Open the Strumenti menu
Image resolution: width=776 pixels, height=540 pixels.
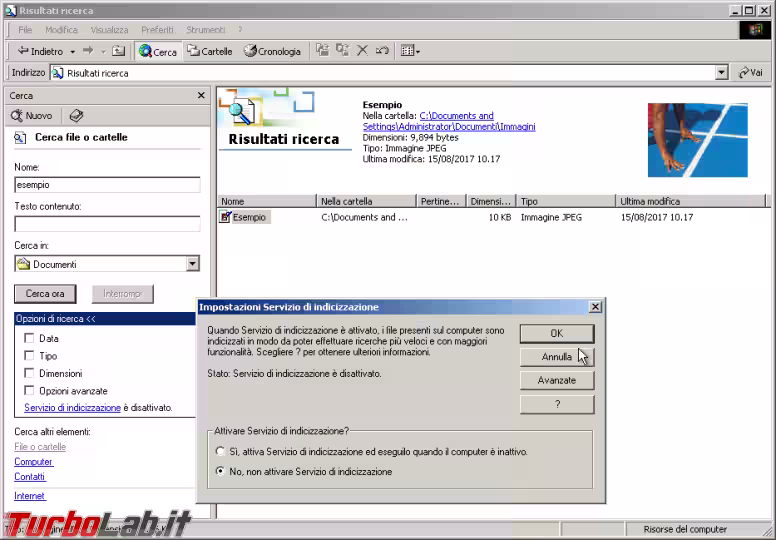[205, 30]
